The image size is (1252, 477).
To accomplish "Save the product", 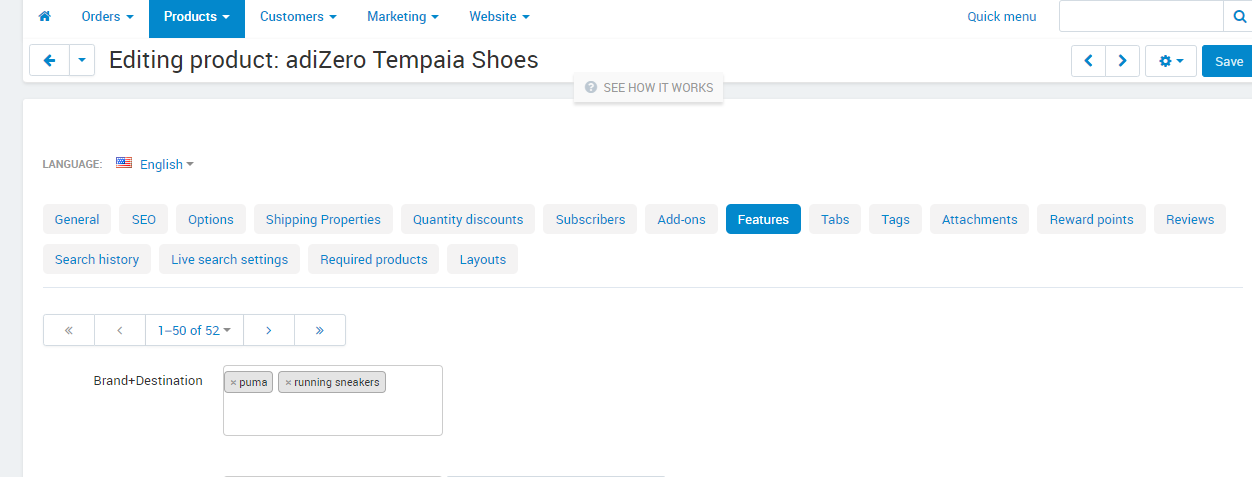I will pos(1227,61).
